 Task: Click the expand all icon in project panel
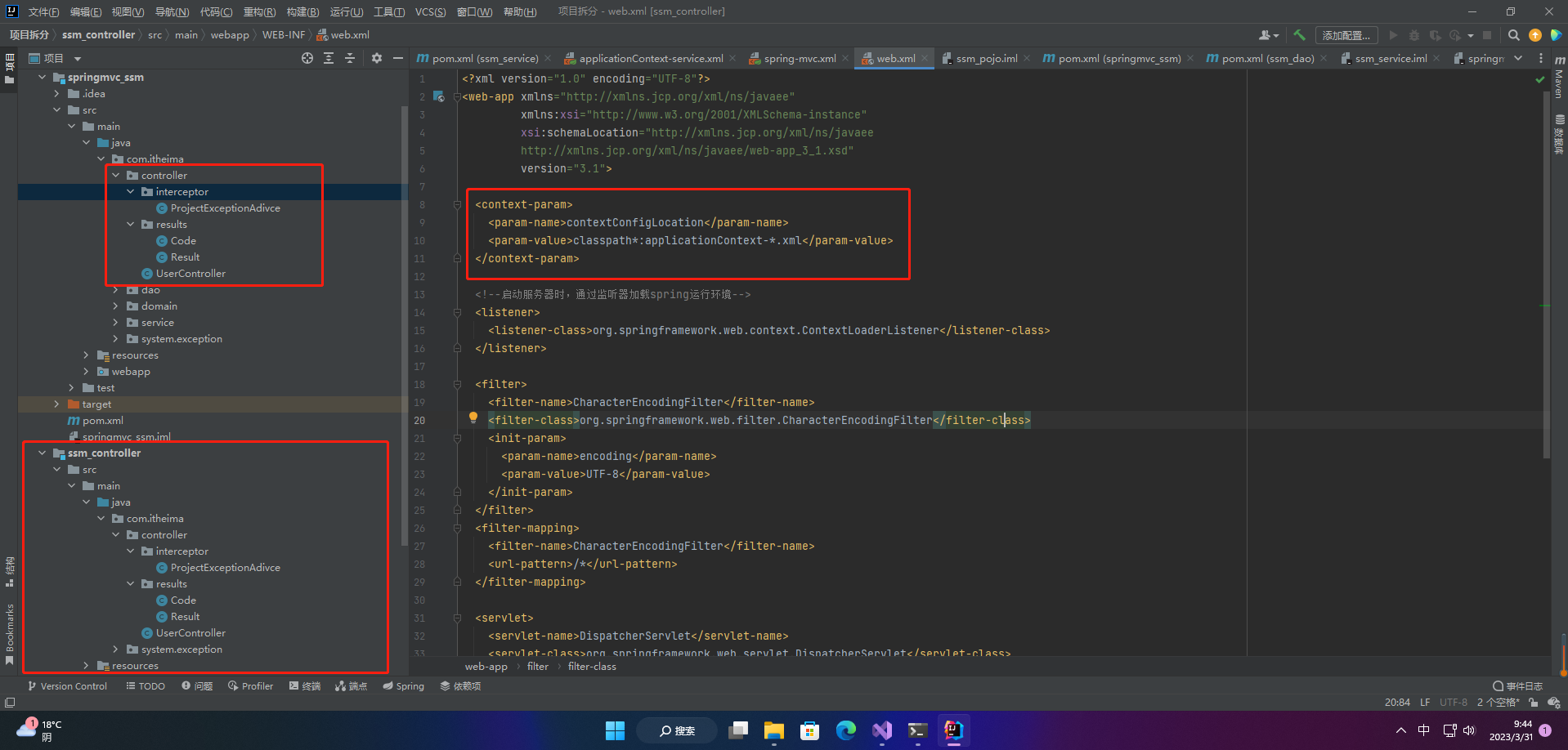tap(329, 58)
